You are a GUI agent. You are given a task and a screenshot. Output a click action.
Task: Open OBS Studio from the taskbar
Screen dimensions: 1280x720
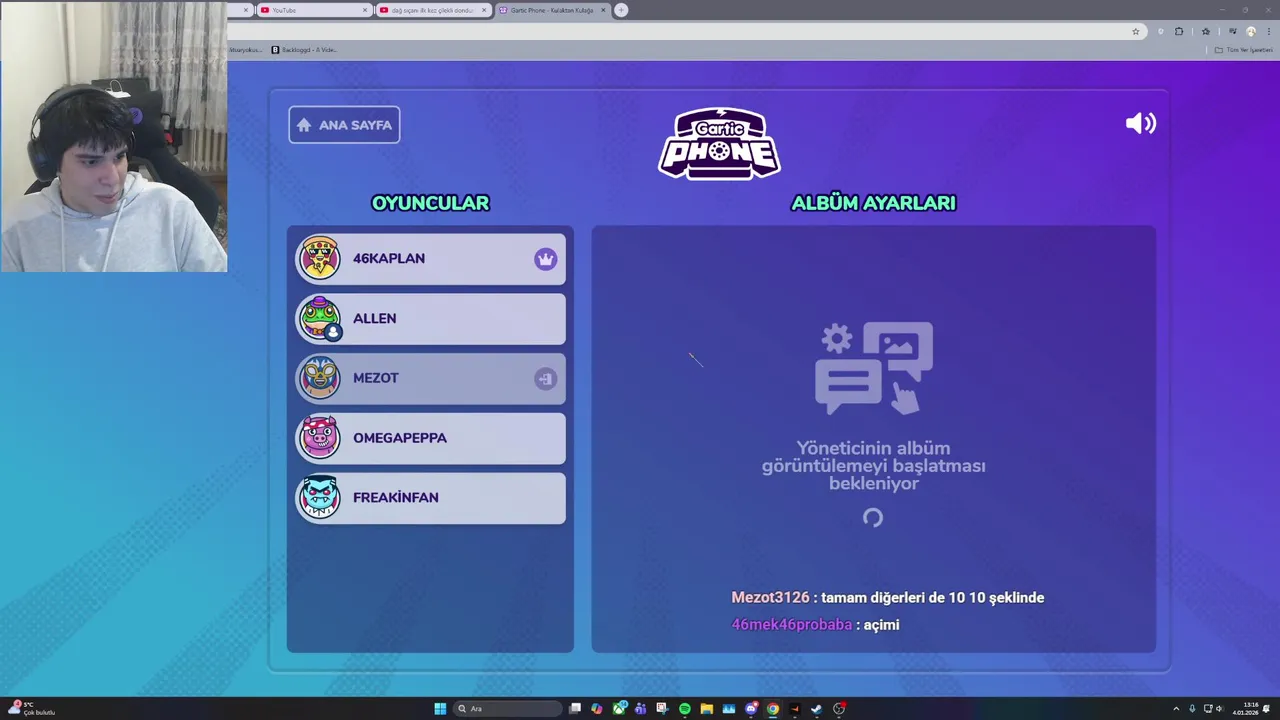click(838, 709)
